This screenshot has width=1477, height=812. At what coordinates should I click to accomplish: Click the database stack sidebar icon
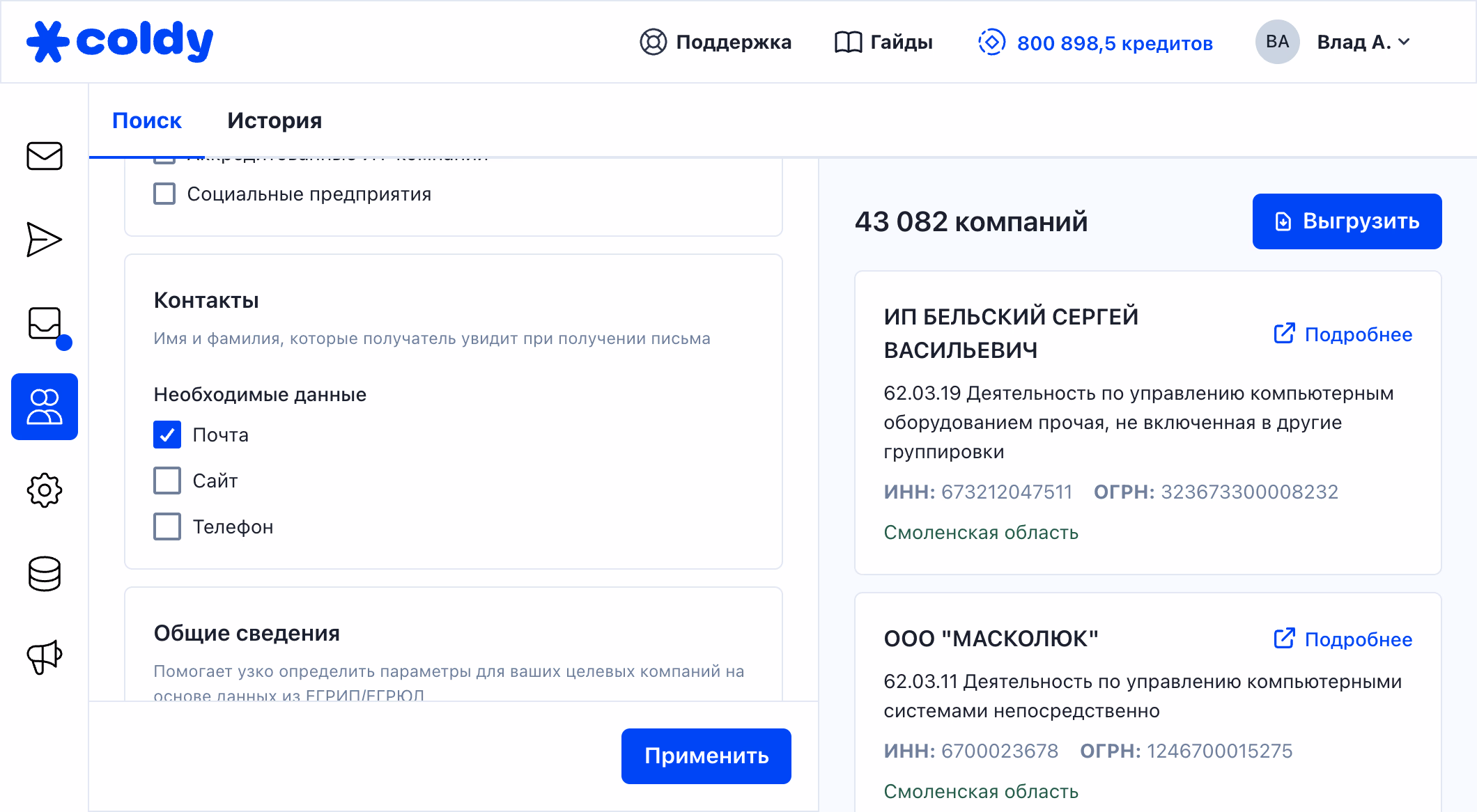(x=45, y=574)
